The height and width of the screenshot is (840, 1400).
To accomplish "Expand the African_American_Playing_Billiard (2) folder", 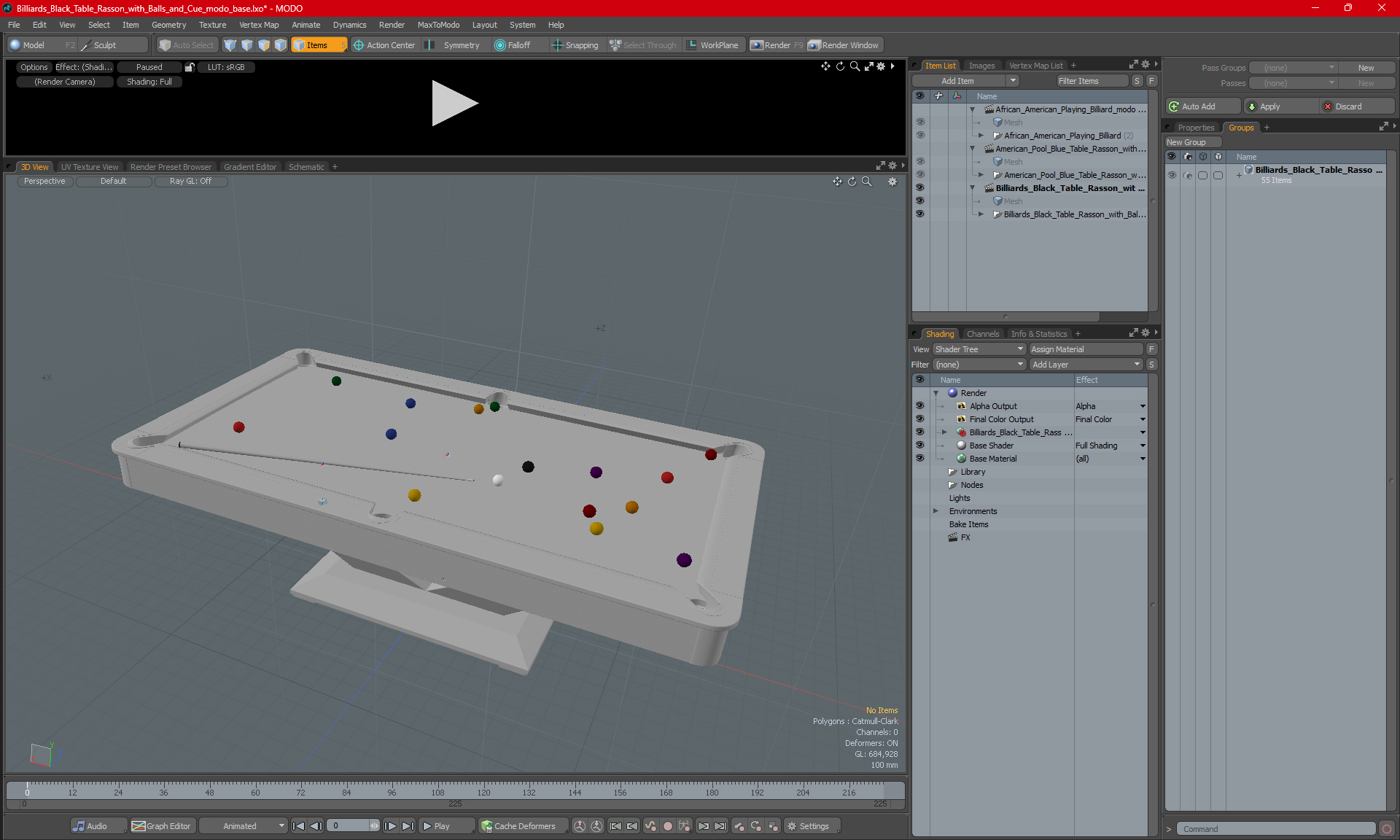I will pos(981,136).
